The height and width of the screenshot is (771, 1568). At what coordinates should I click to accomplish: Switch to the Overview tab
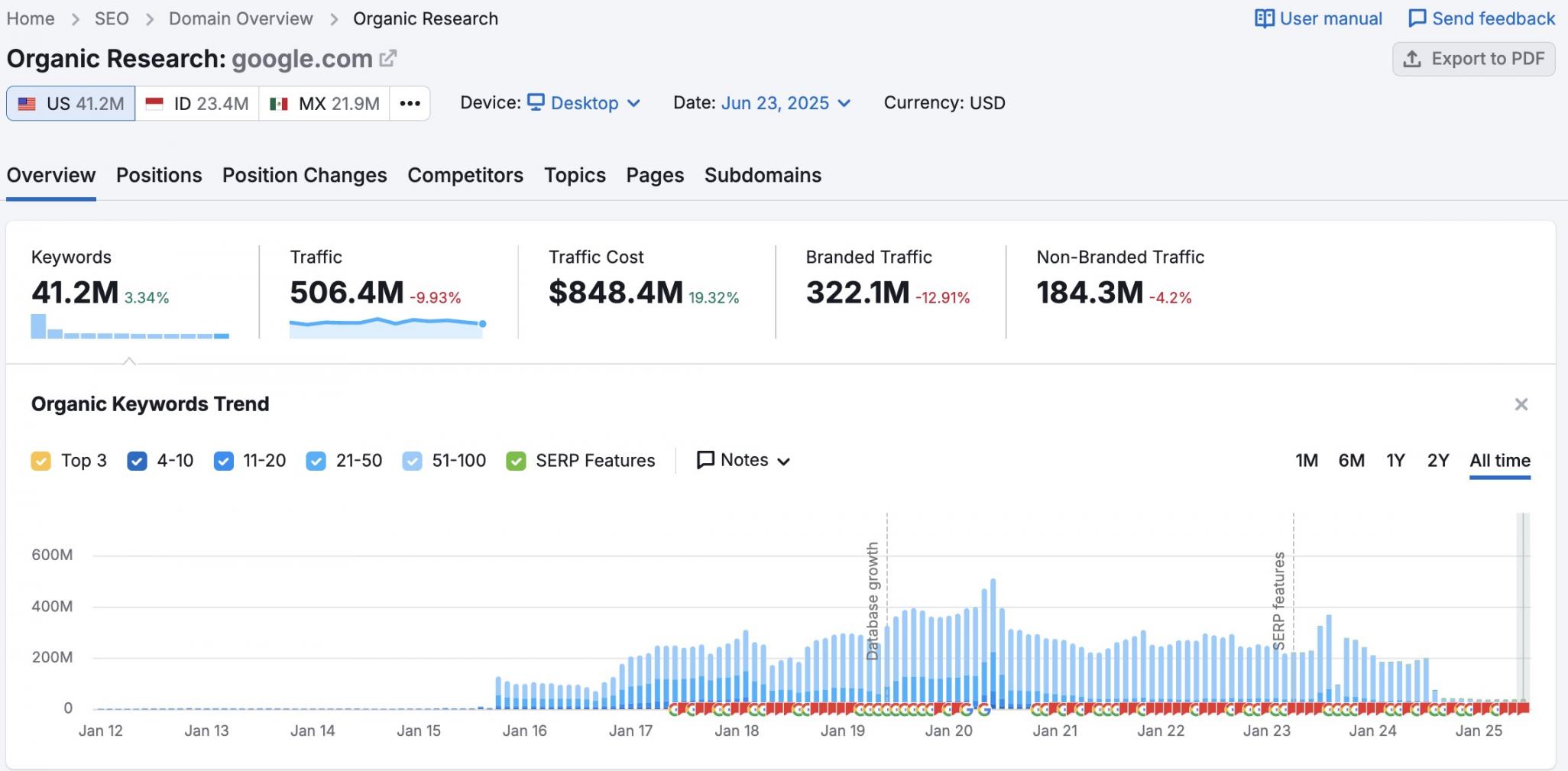51,175
